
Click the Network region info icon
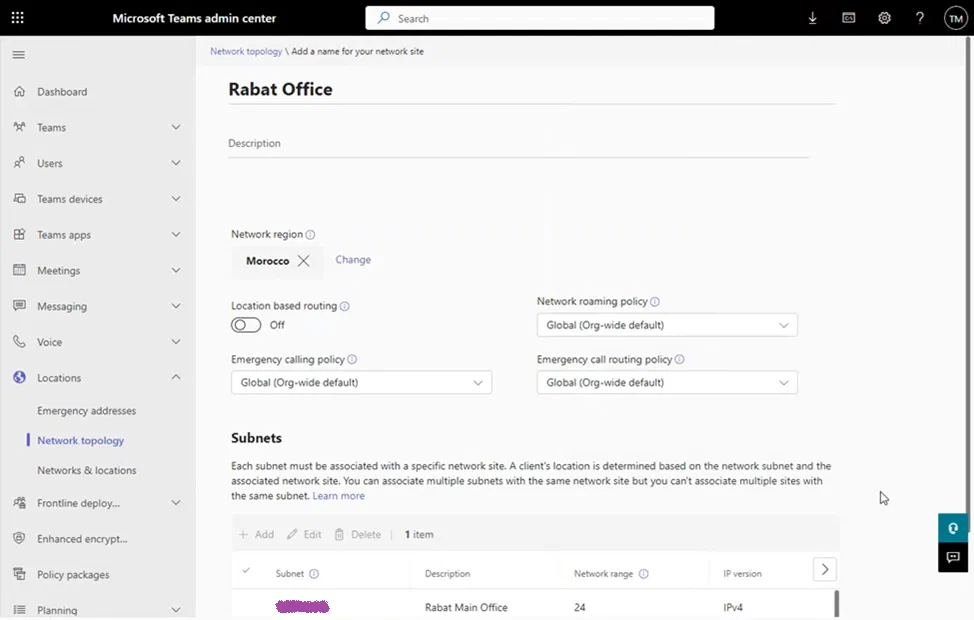[310, 235]
